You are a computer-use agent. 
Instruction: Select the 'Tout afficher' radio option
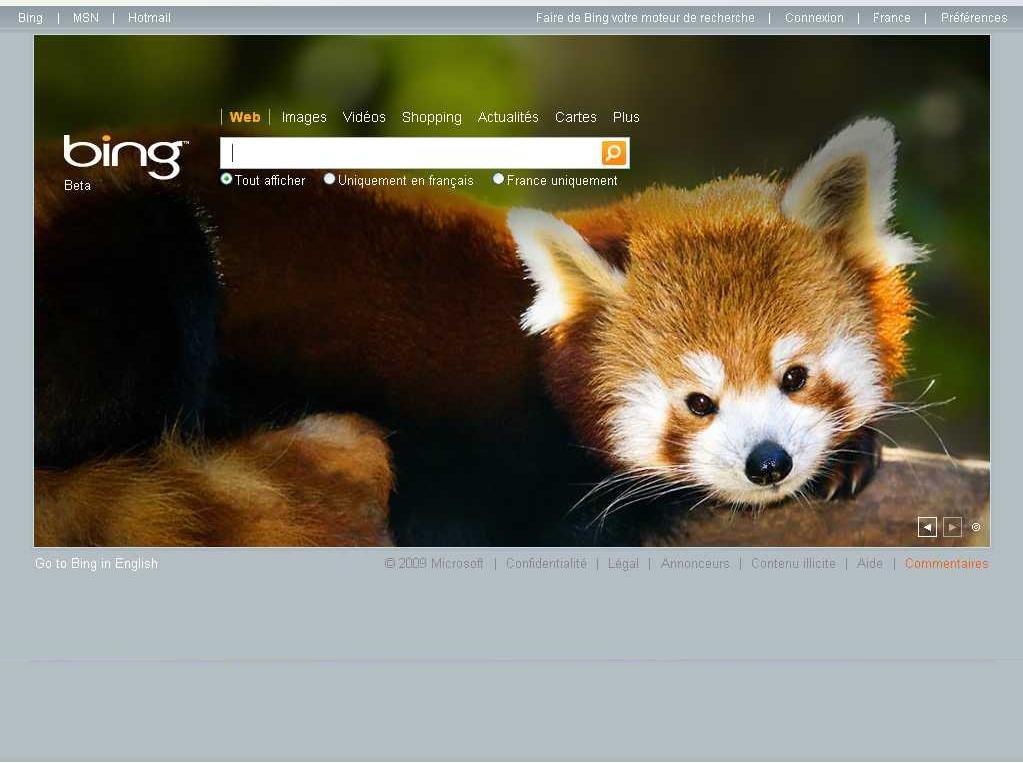[226, 179]
